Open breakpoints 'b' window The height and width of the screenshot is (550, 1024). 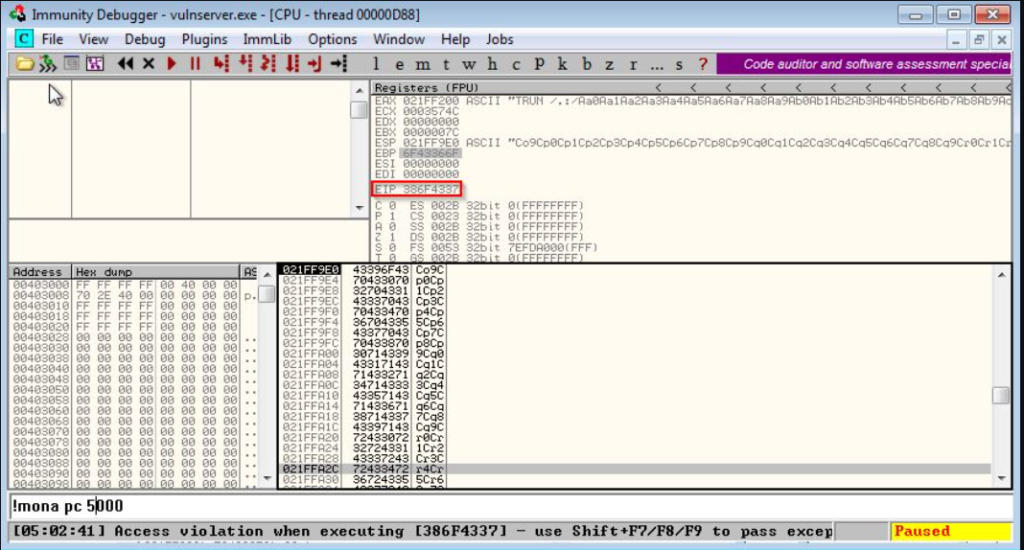[585, 64]
